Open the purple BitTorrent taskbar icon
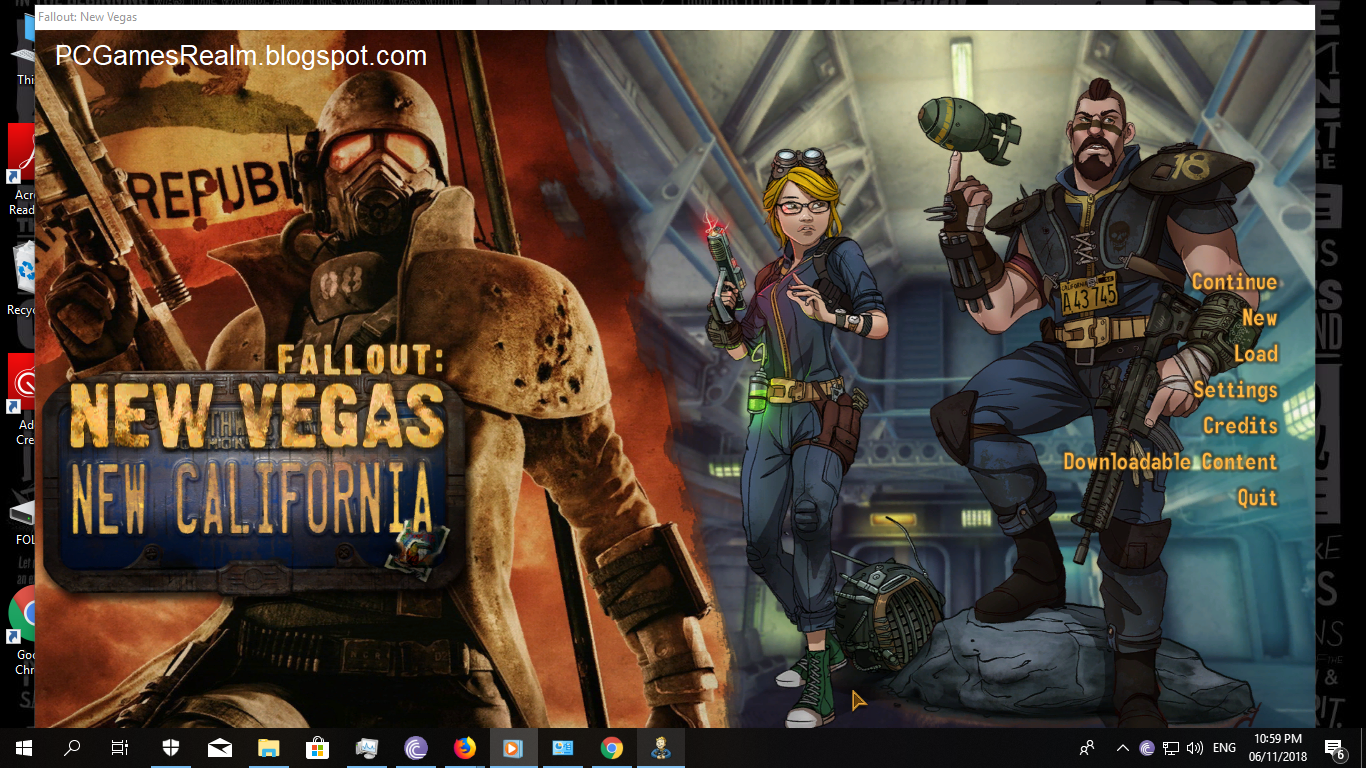The height and width of the screenshot is (768, 1366). click(x=416, y=748)
